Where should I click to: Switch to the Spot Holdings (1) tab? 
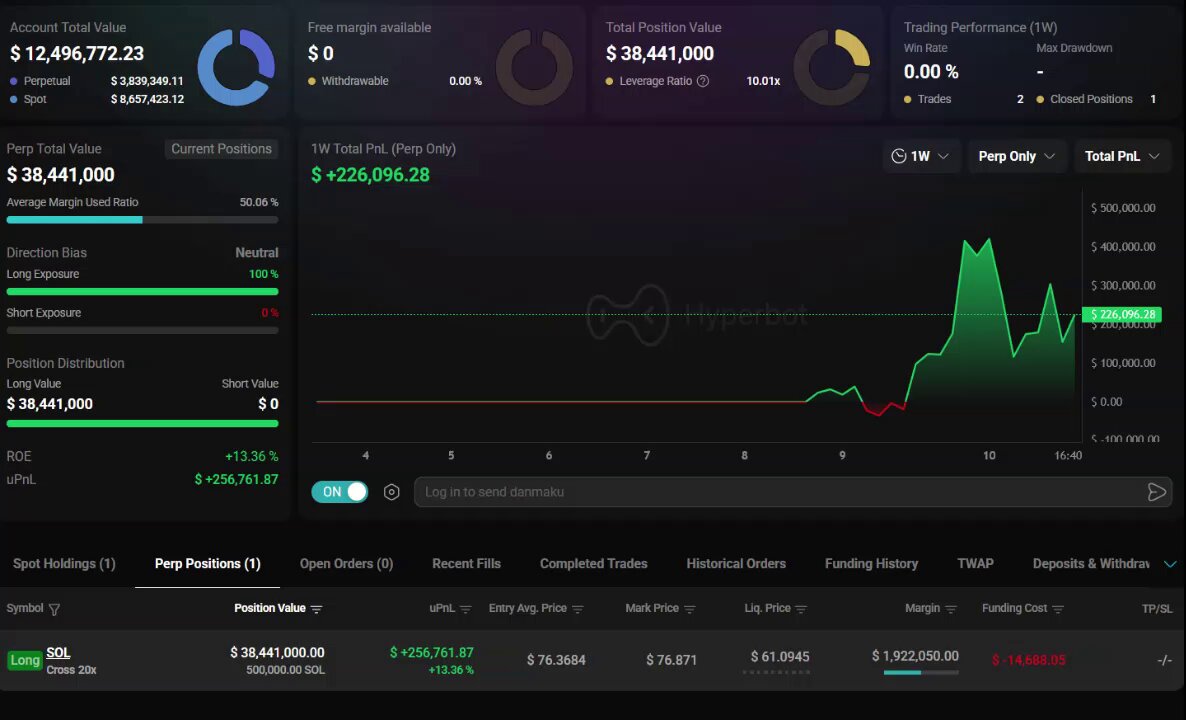pos(64,563)
